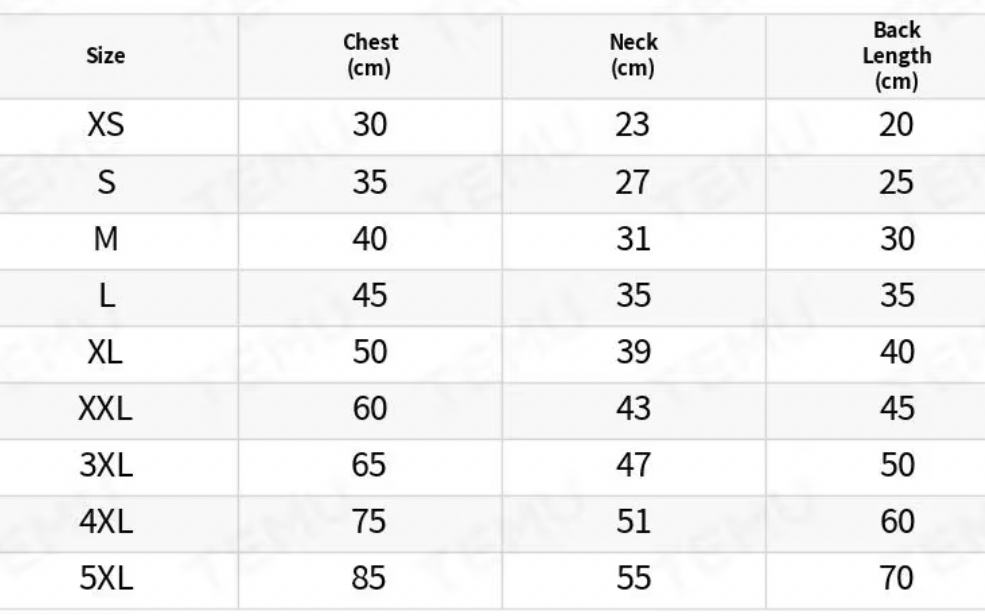Click chest value 60 for XXL
Image resolution: width=985 pixels, height=616 pixels.
[370, 409]
